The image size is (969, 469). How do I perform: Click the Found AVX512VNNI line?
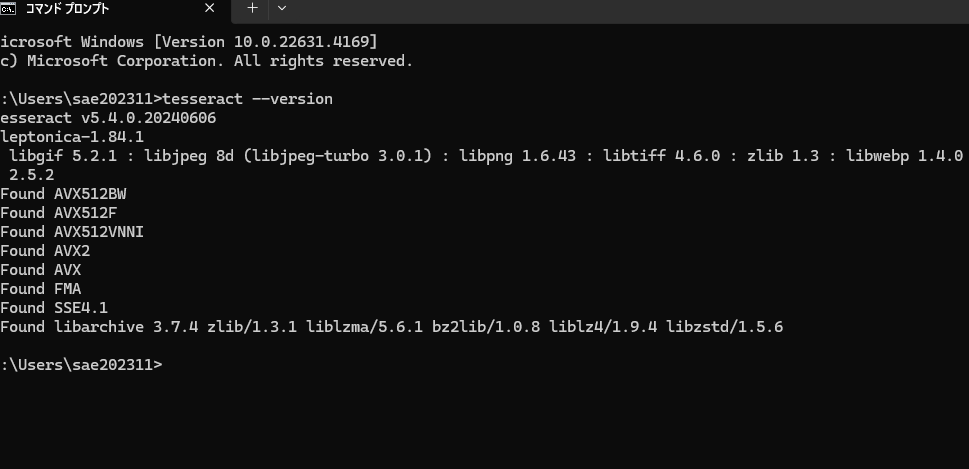(72, 232)
